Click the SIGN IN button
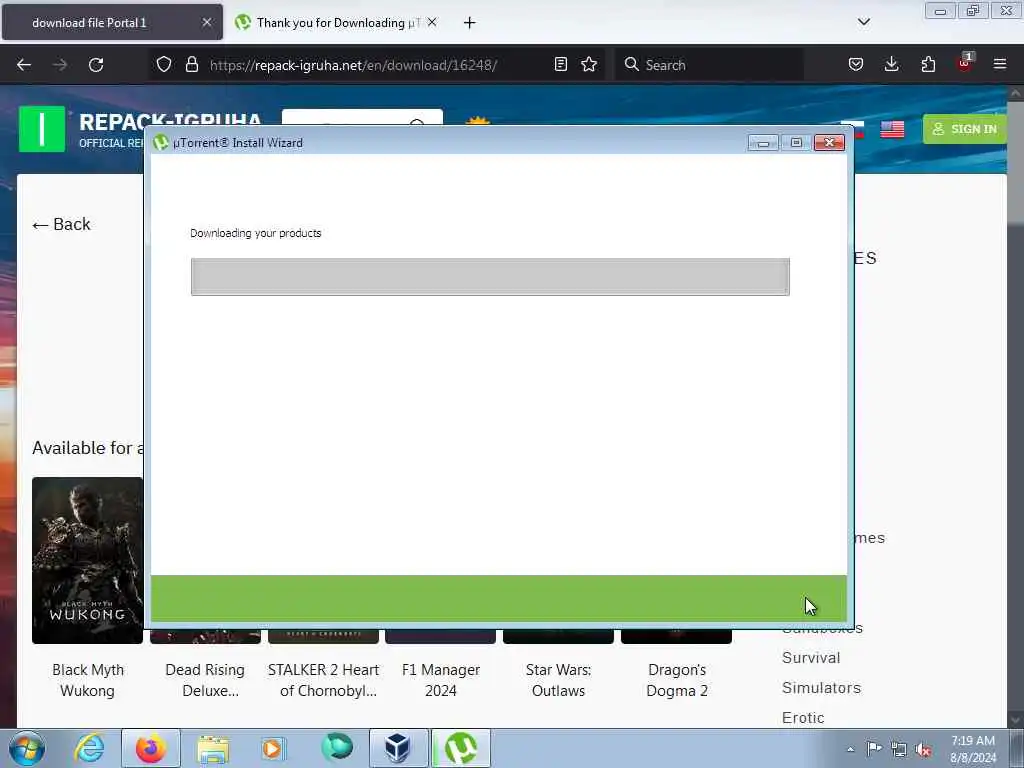1024x768 pixels. coord(965,129)
